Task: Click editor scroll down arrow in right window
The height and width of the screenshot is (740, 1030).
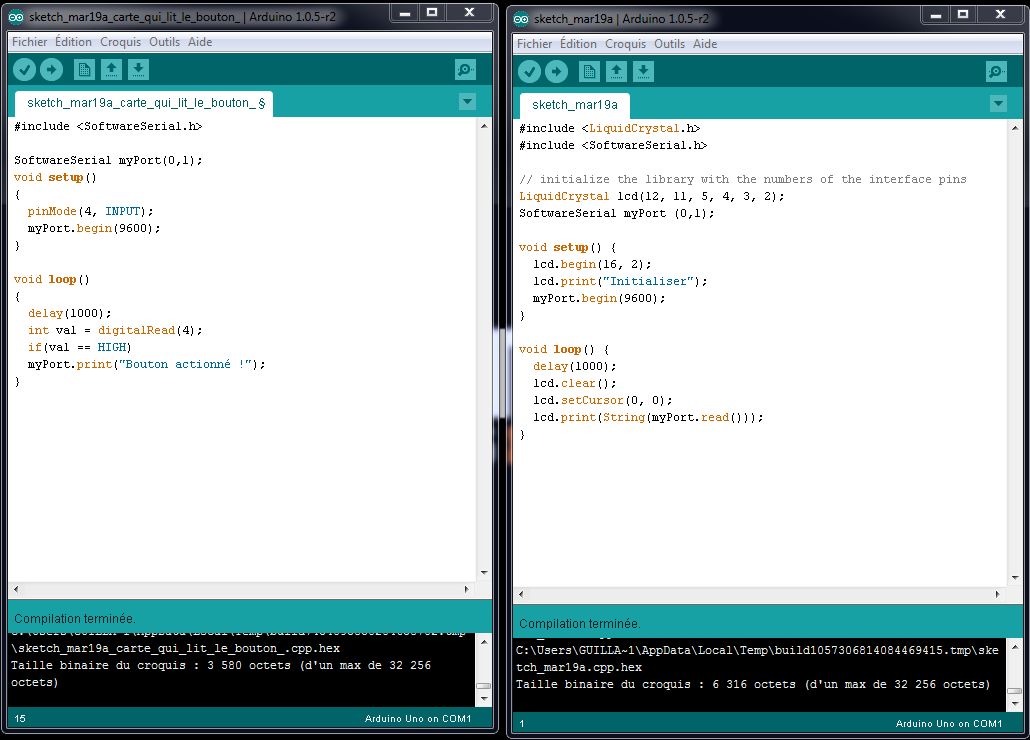Action: point(1015,578)
